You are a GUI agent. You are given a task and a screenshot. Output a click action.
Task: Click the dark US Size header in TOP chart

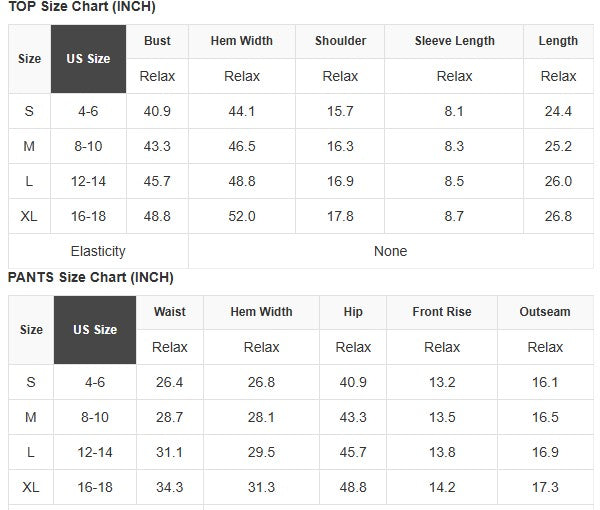pyautogui.click(x=88, y=59)
